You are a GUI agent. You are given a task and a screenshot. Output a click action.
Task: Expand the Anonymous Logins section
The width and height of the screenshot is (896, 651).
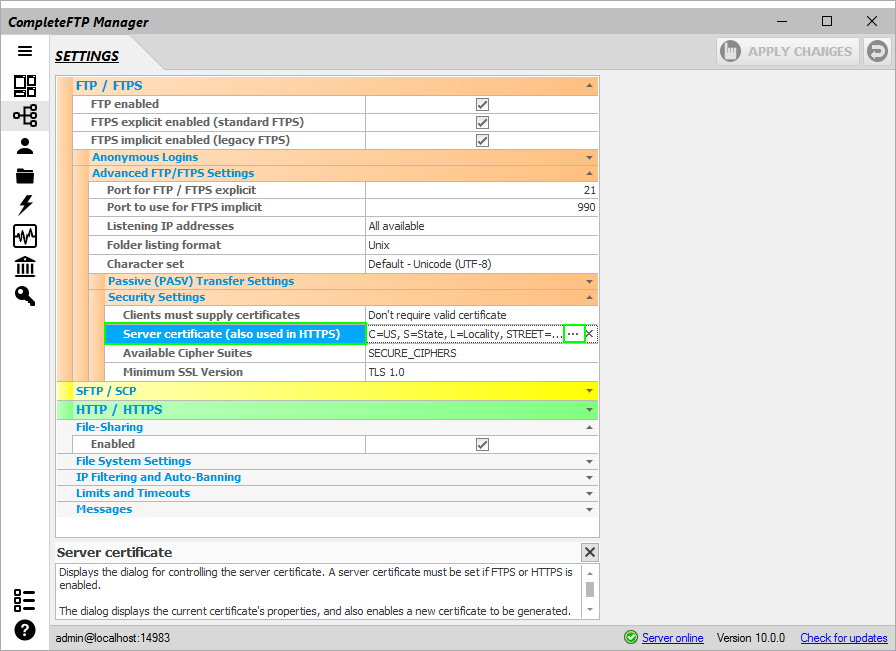click(589, 158)
